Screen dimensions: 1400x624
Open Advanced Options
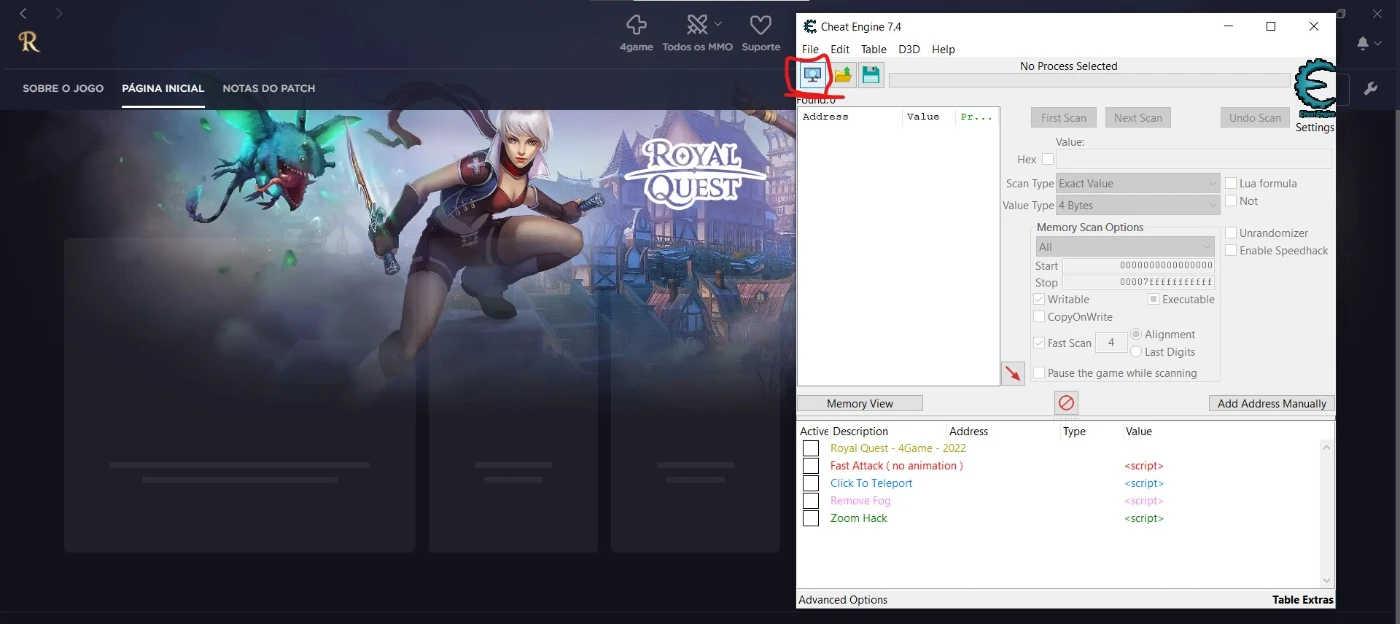843,600
